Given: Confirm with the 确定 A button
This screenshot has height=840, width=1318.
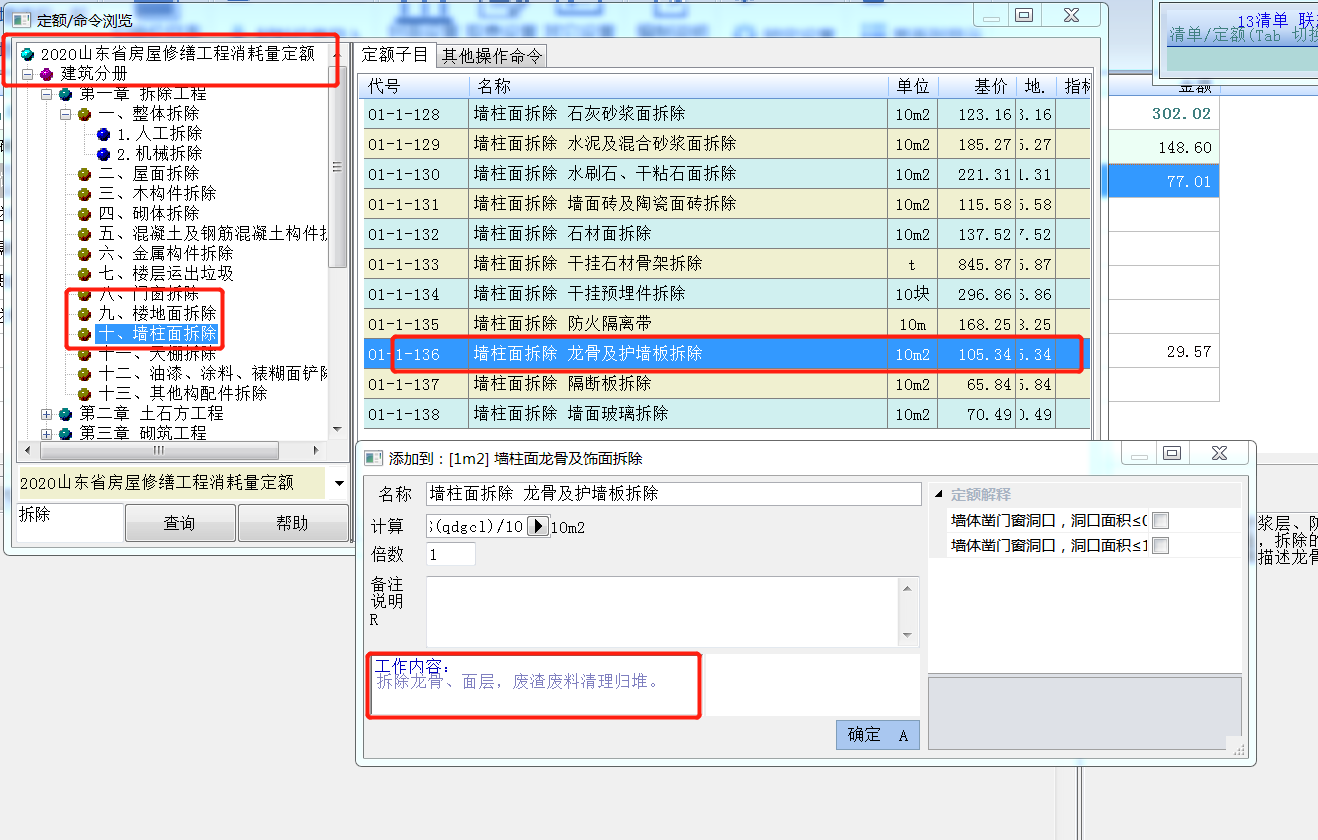Looking at the screenshot, I should pyautogui.click(x=877, y=735).
